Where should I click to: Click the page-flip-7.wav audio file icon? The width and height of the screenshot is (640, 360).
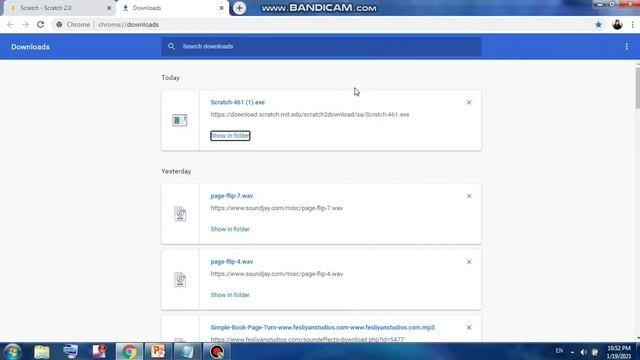180,214
